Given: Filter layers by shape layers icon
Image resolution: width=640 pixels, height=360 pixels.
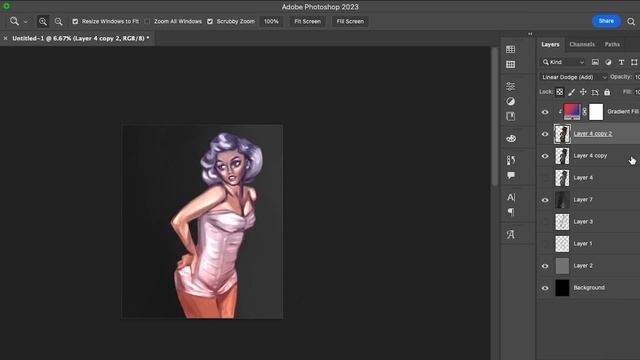Looking at the screenshot, I should click(x=634, y=62).
